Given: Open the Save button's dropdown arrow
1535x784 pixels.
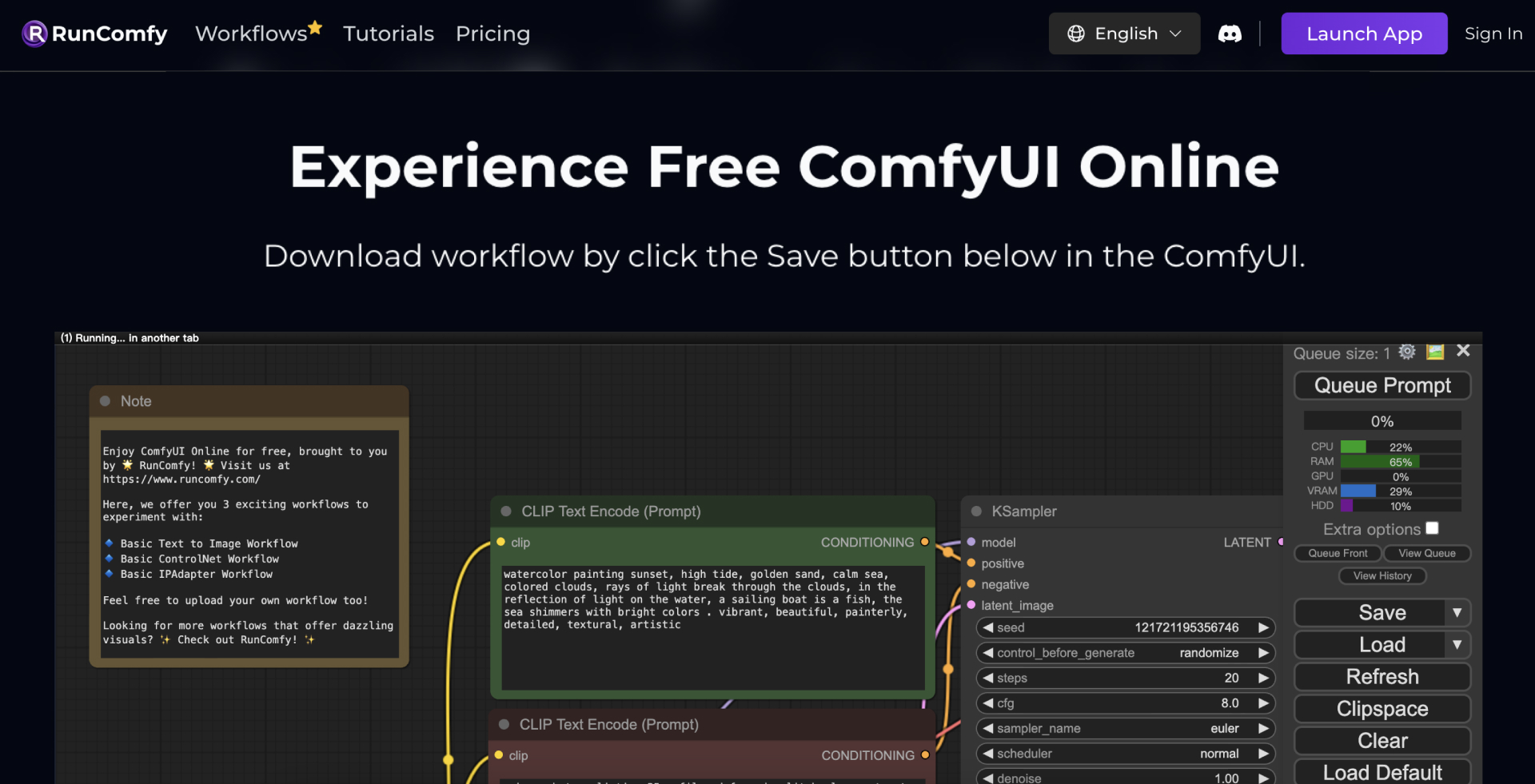Looking at the screenshot, I should click(1458, 612).
